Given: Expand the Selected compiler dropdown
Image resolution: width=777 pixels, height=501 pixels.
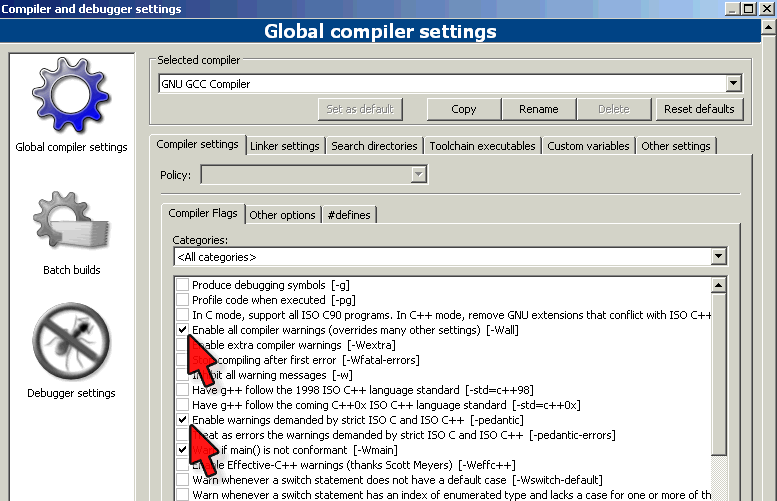Looking at the screenshot, I should click(733, 84).
